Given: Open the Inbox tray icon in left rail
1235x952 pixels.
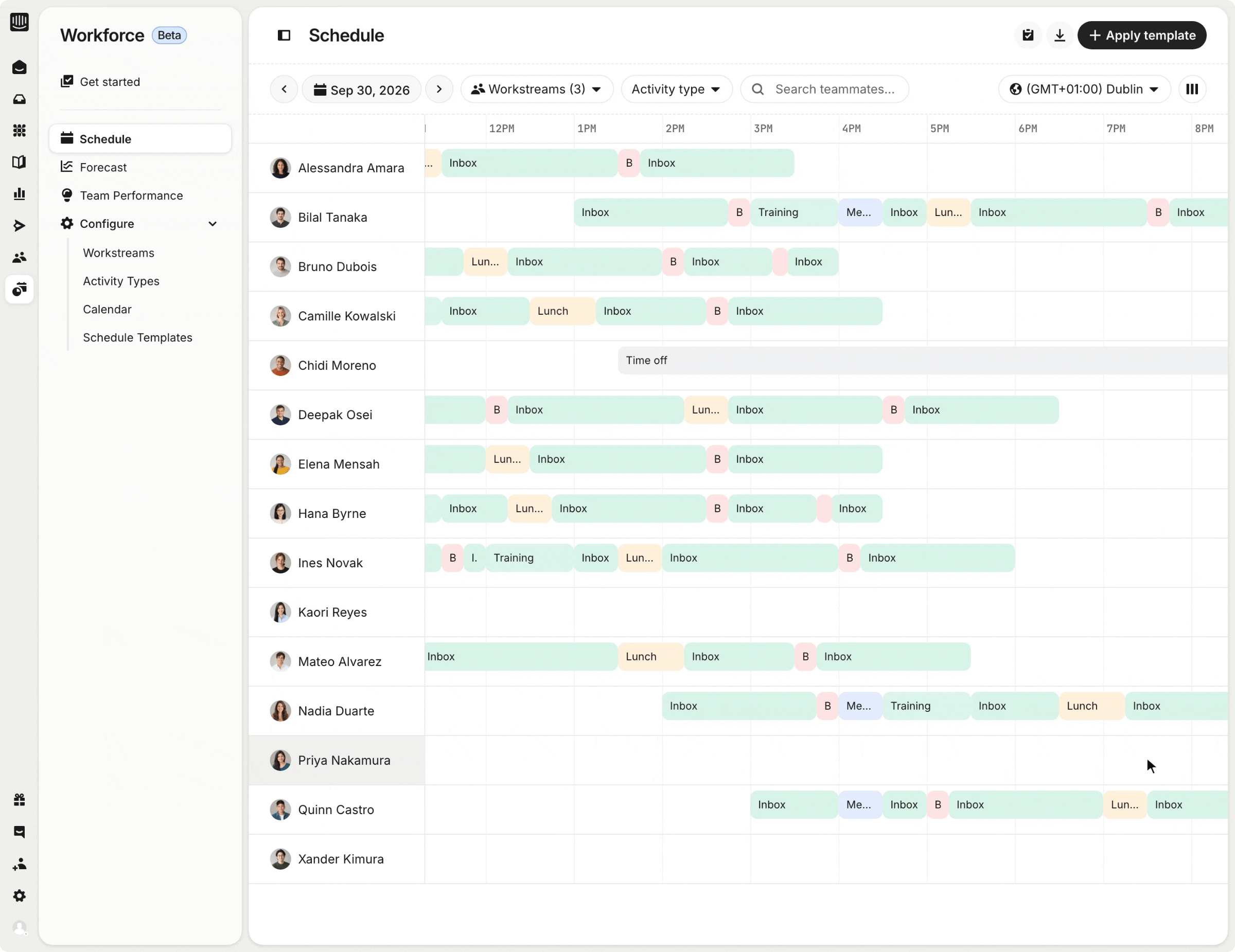Looking at the screenshot, I should 19,99.
